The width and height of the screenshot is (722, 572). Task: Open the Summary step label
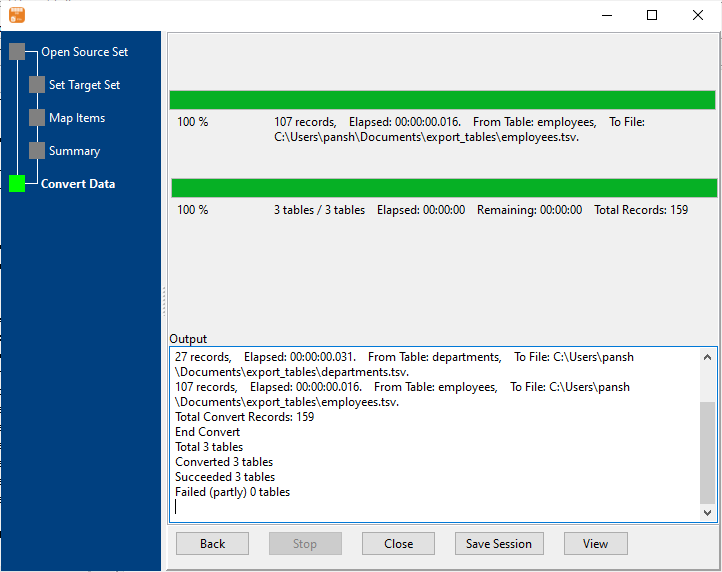click(x=74, y=151)
